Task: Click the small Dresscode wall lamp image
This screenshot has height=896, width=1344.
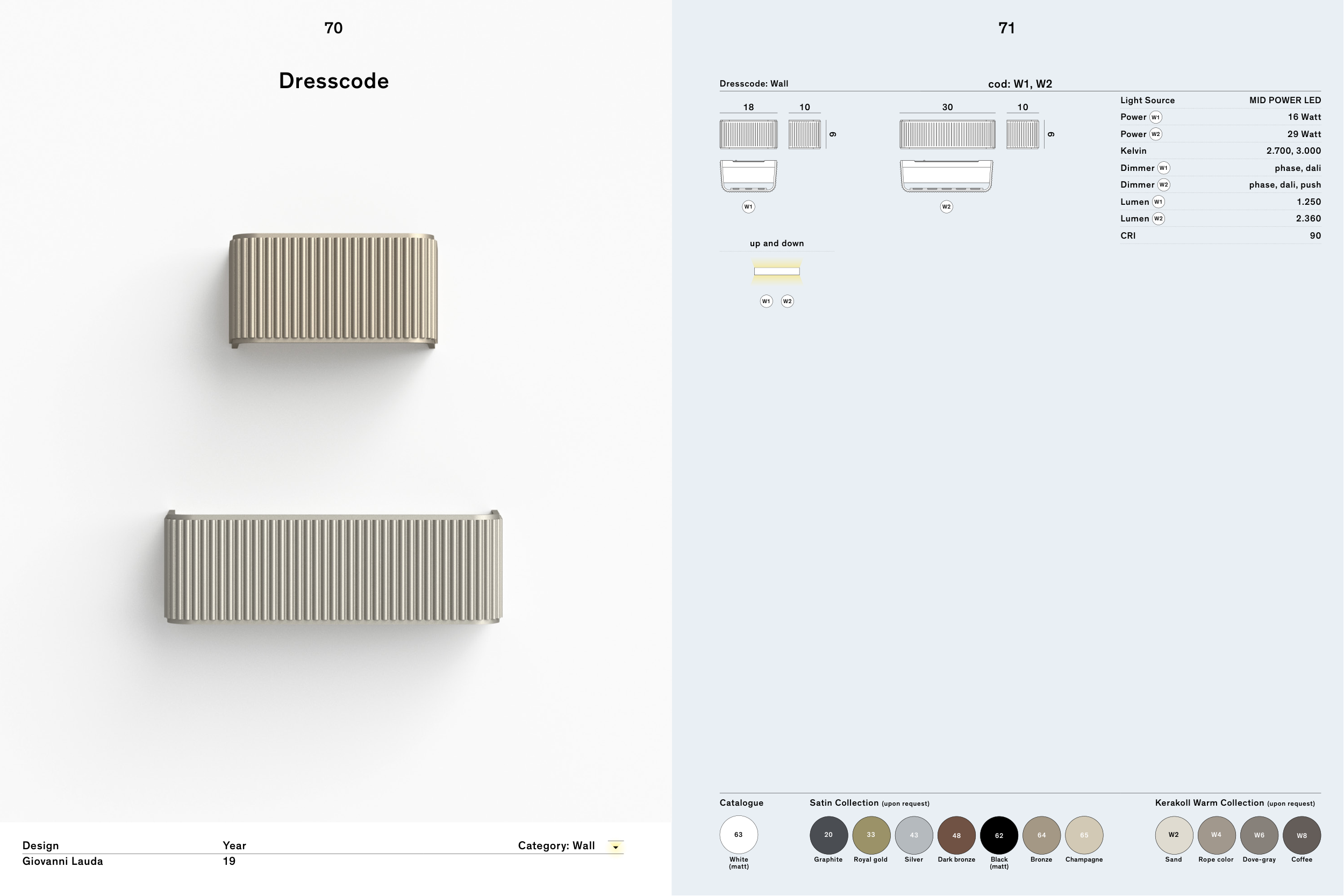Action: (x=333, y=290)
